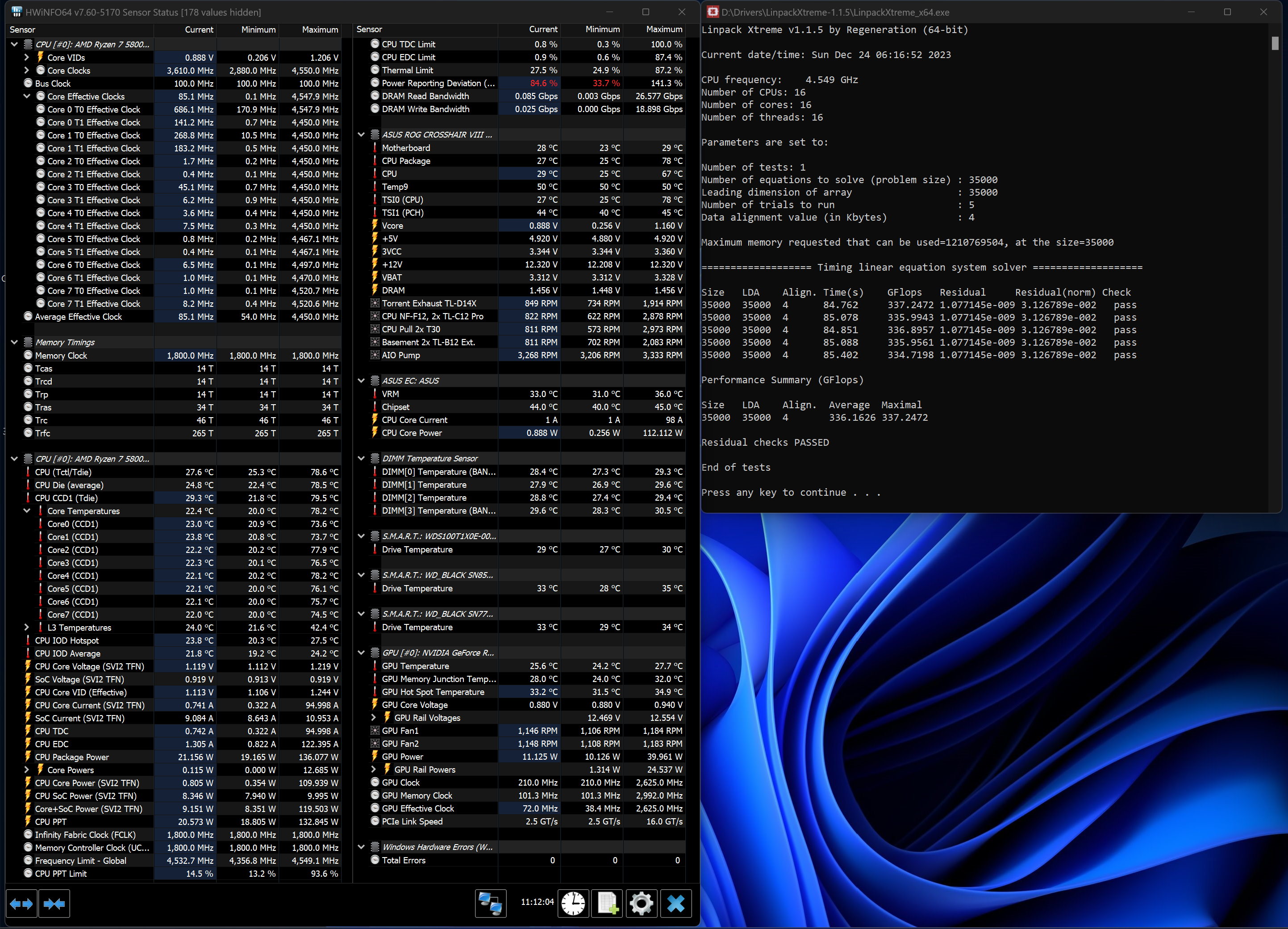This screenshot has height=929, width=1288.
Task: Select the Torrent Exhaust TL-D14X fan row
Action: [519, 303]
